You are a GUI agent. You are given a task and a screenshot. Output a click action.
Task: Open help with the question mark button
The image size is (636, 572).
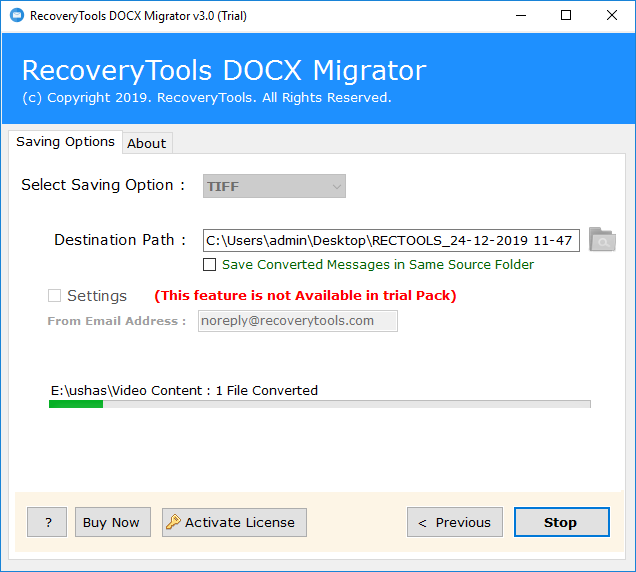47,522
